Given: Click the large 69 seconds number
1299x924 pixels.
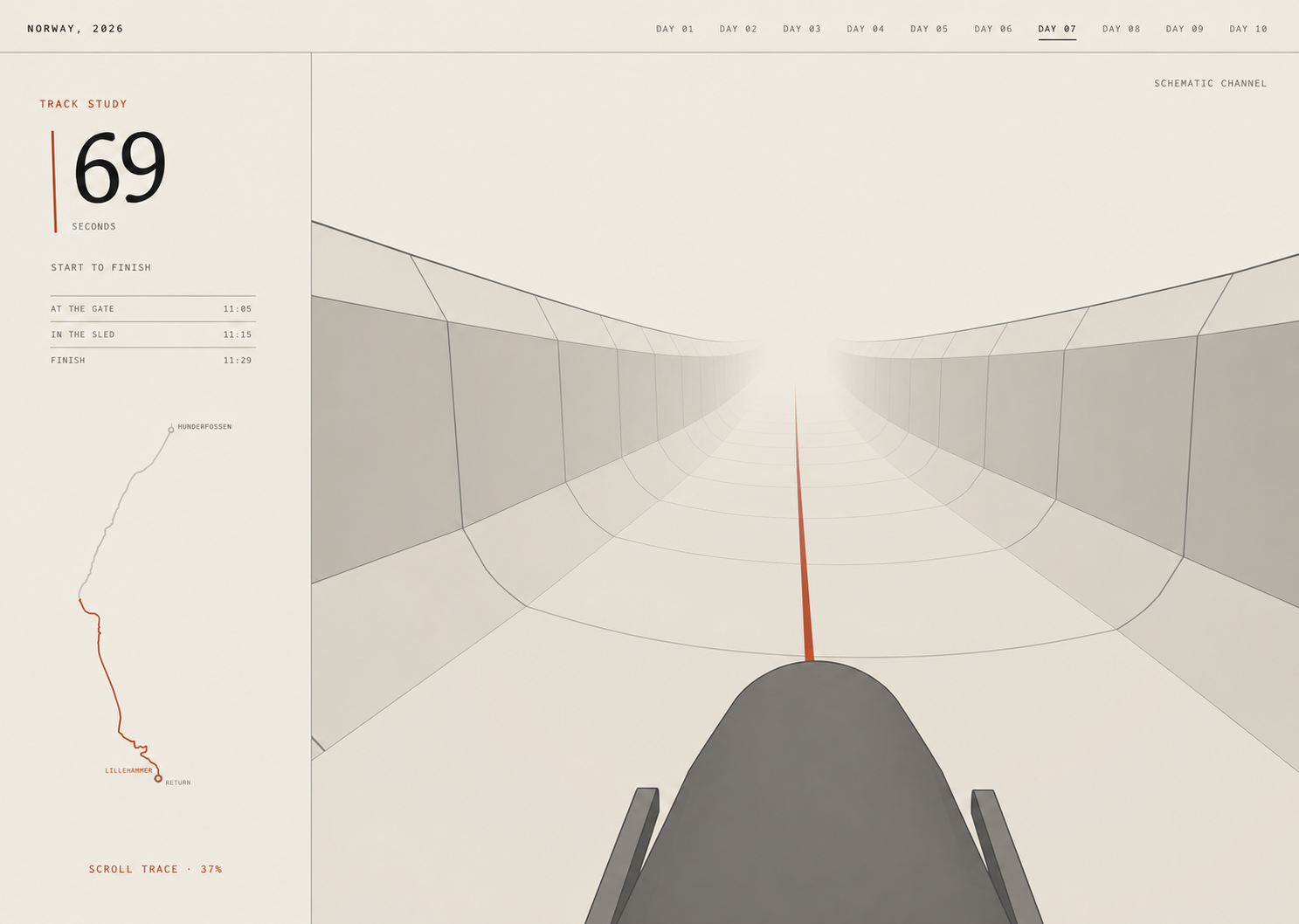Looking at the screenshot, I should tap(120, 167).
